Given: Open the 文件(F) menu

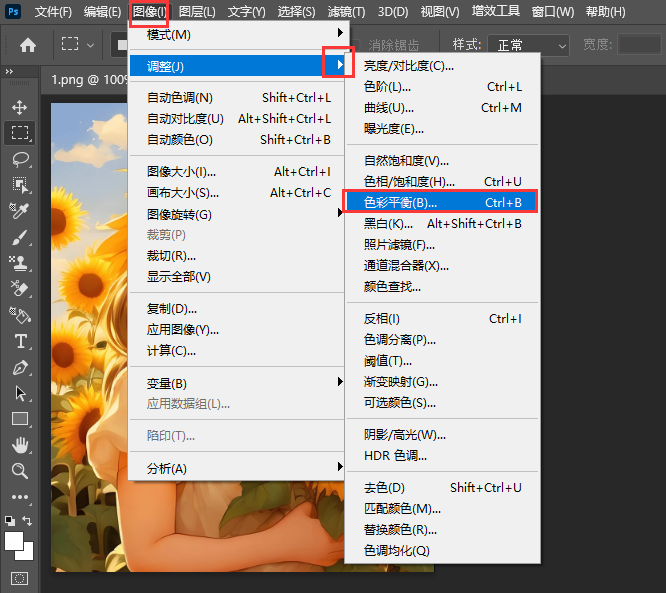Looking at the screenshot, I should click(54, 11).
